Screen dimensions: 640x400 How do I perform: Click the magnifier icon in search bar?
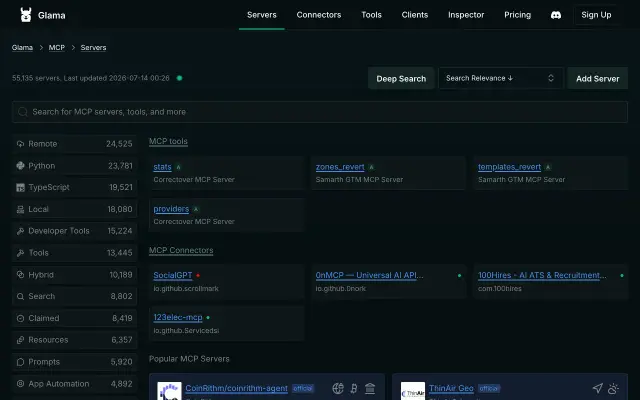tap(23, 112)
